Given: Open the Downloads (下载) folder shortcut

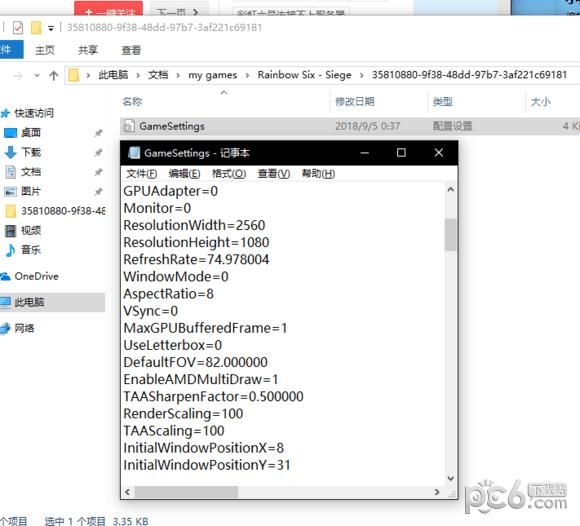Looking at the screenshot, I should 10,152.
